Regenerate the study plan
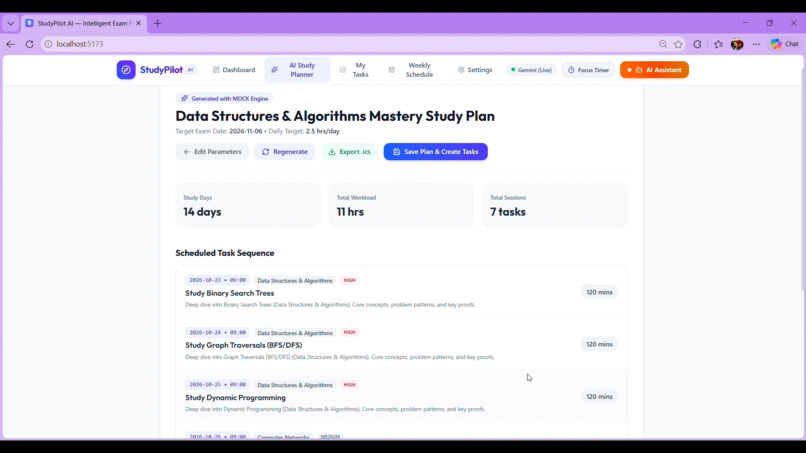This screenshot has height=453, width=806. (x=285, y=152)
